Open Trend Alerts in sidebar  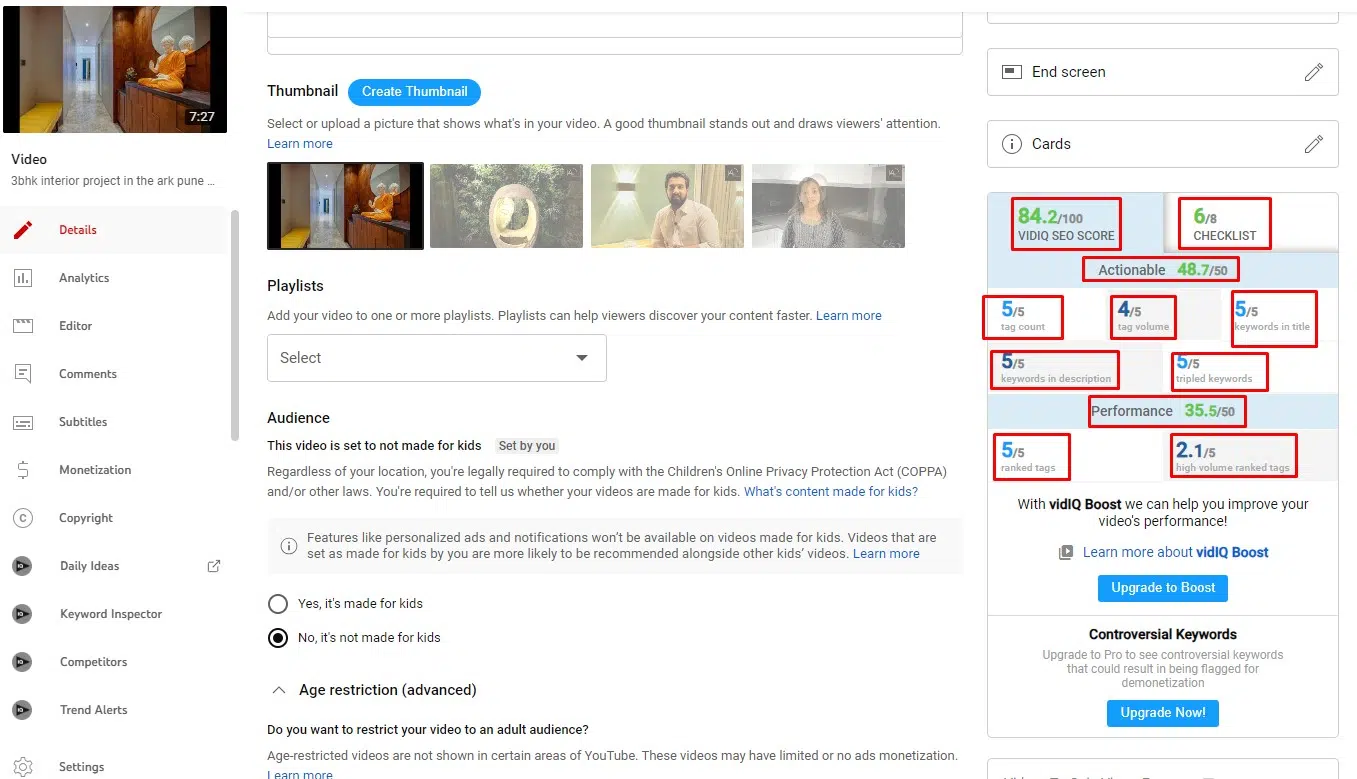[x=93, y=710]
